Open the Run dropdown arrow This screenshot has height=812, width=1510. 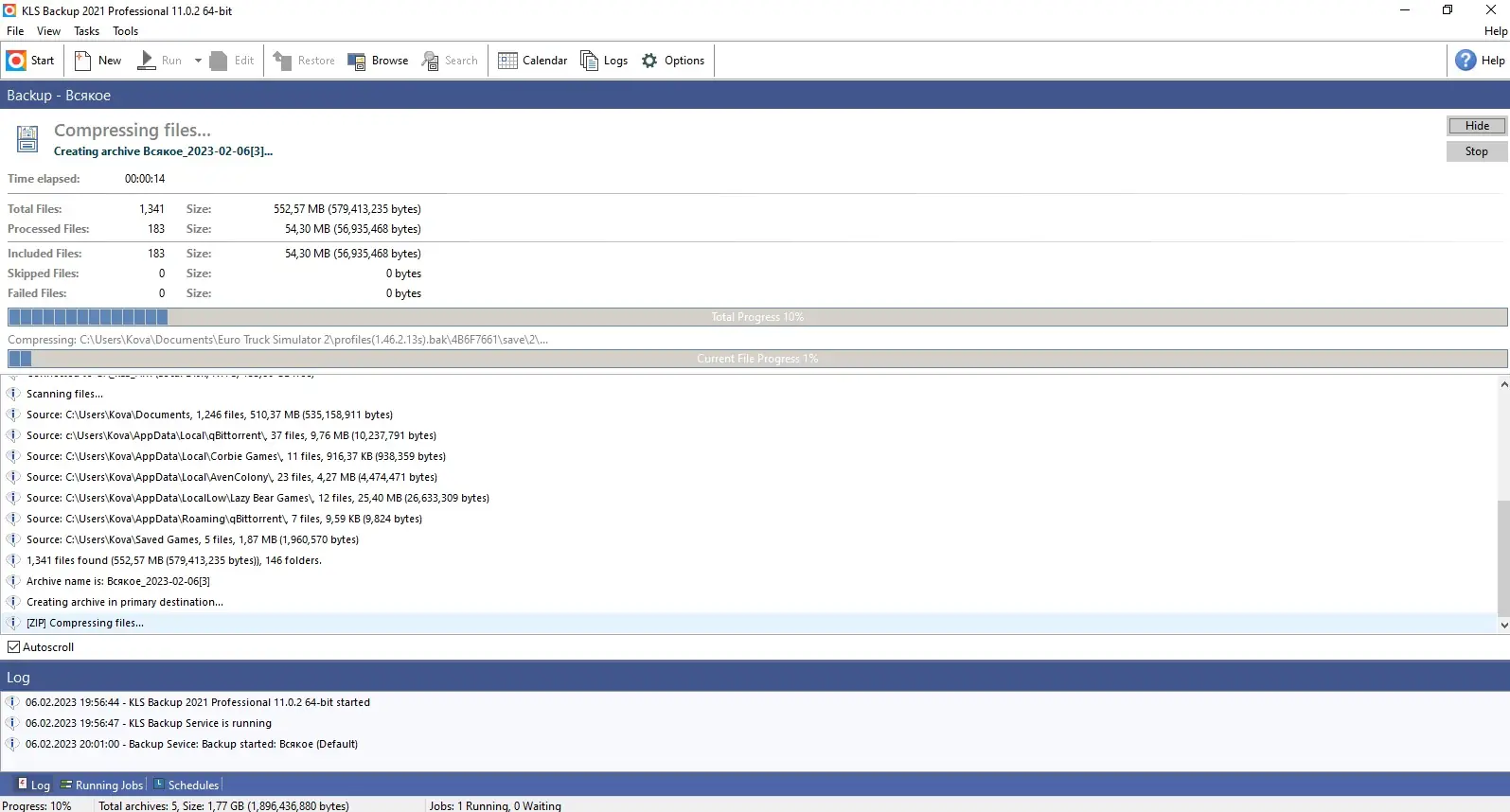[198, 61]
